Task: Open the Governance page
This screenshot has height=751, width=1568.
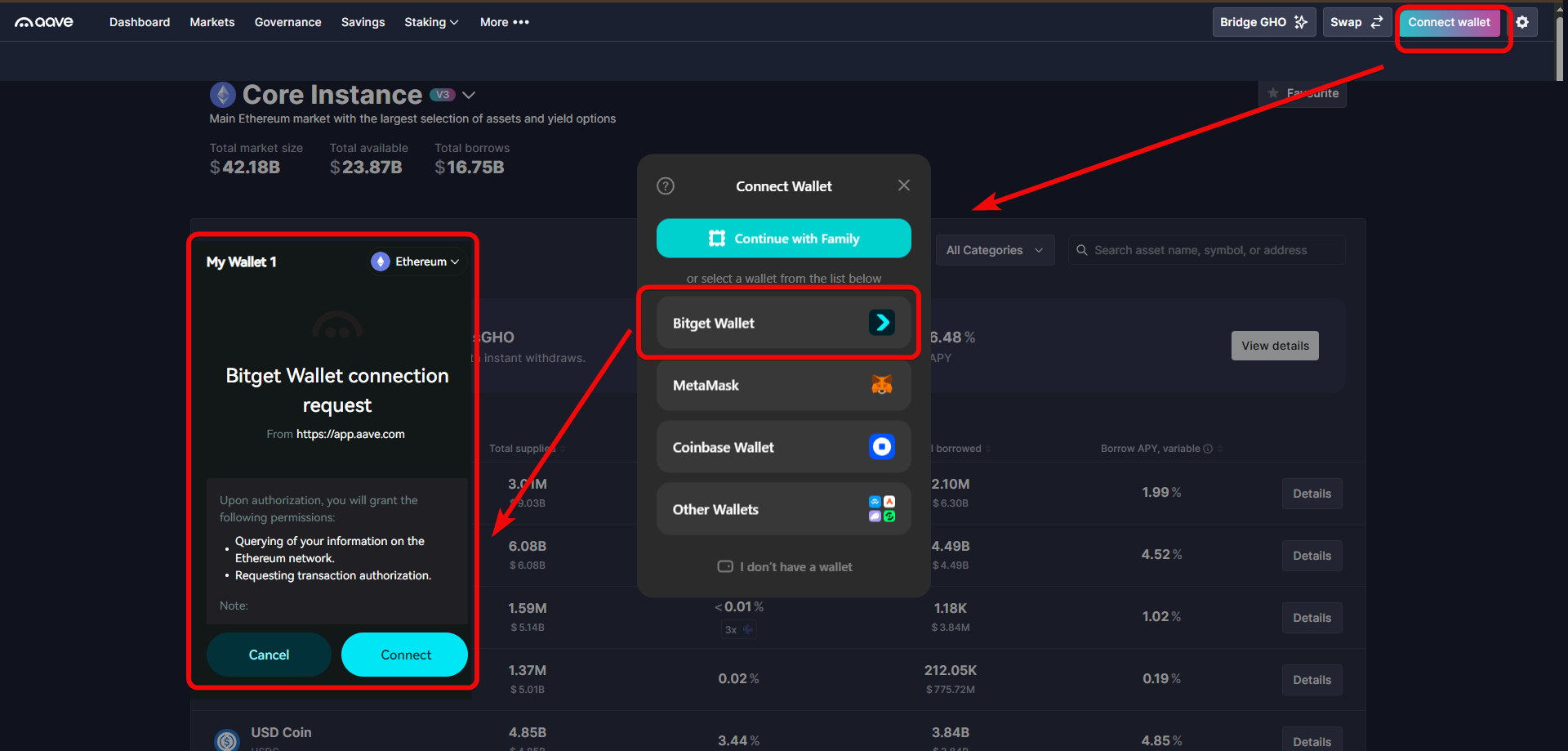Action: tap(287, 22)
